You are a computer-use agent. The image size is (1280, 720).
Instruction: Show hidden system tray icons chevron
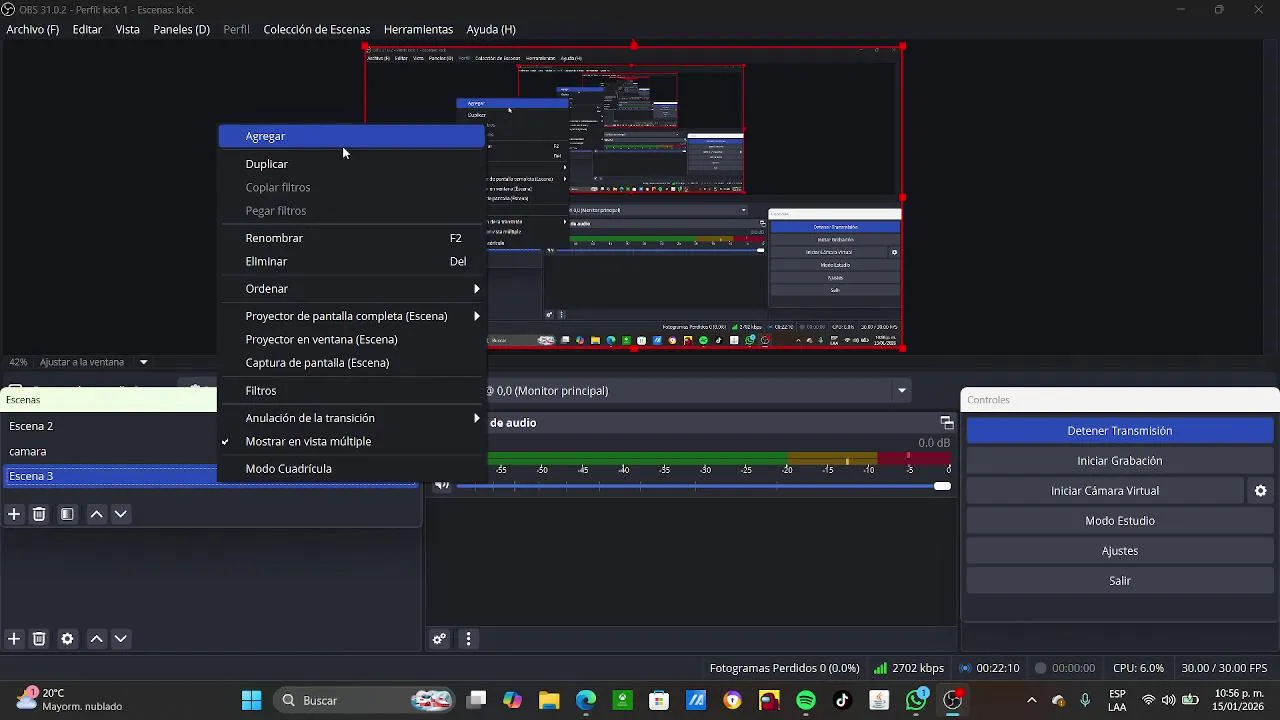click(x=1032, y=700)
